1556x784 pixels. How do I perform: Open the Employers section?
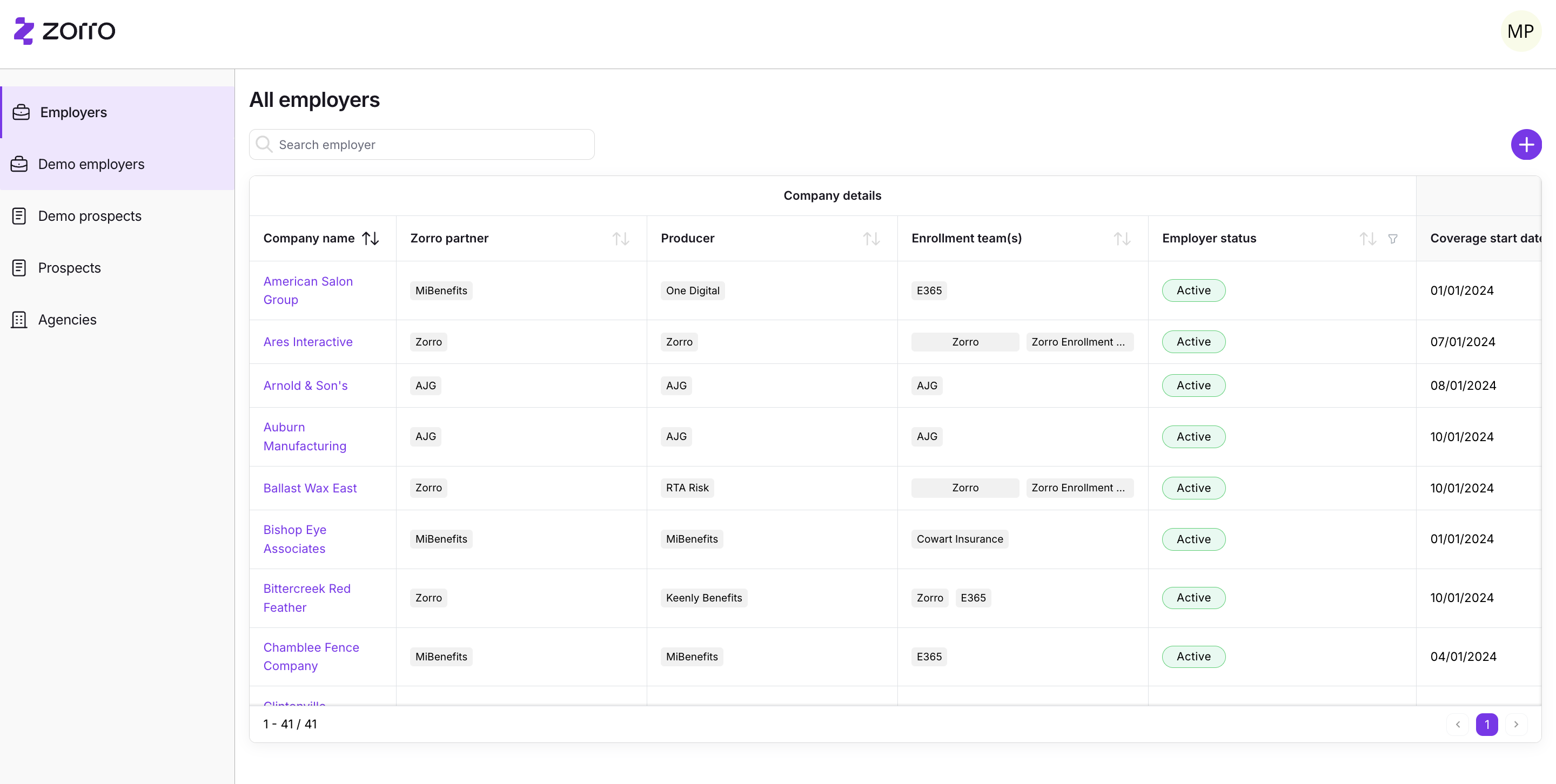tap(117, 112)
